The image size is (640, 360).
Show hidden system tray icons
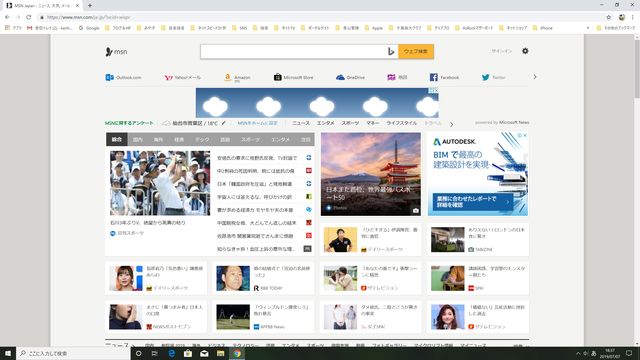tap(578, 353)
